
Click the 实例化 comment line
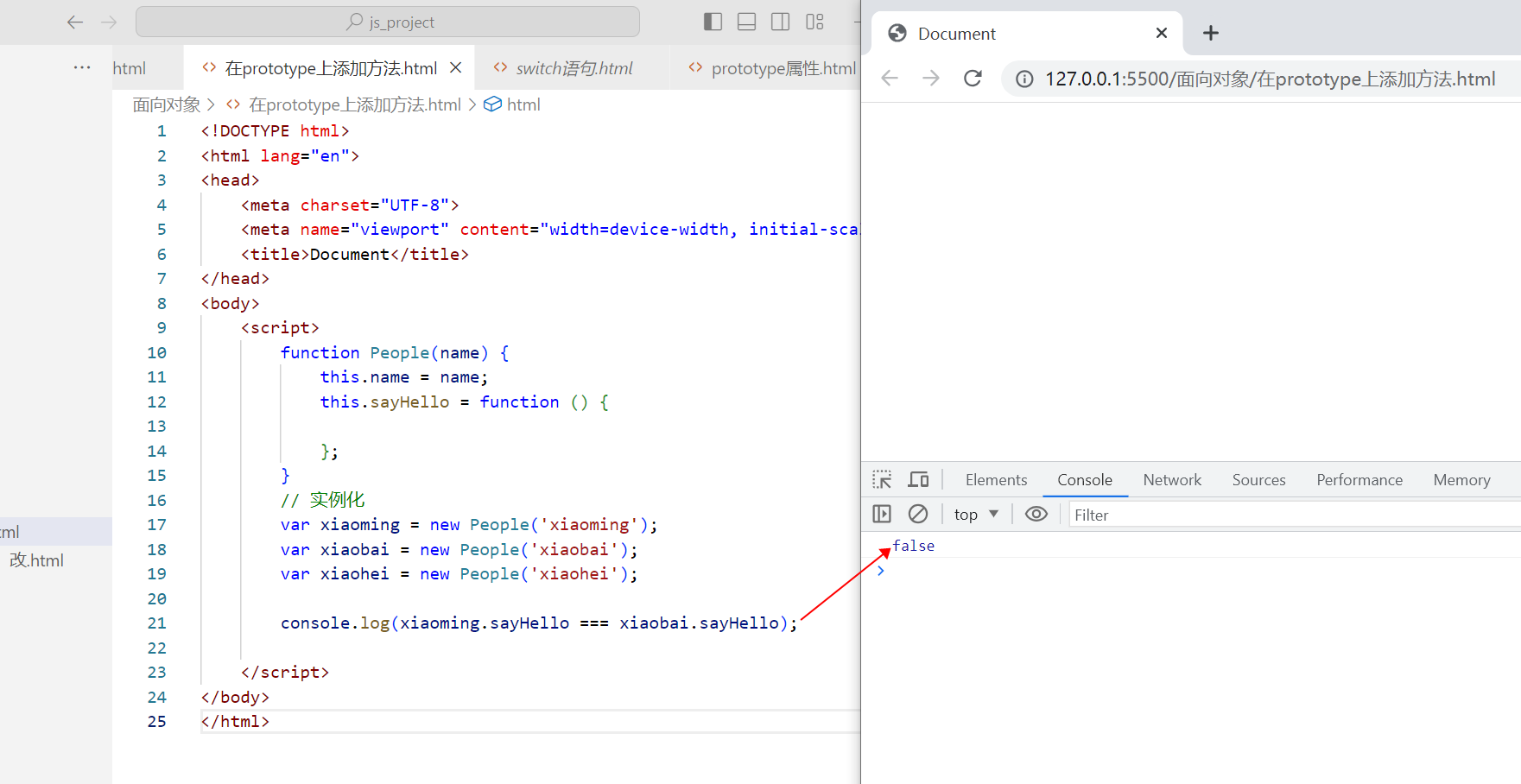tap(322, 500)
